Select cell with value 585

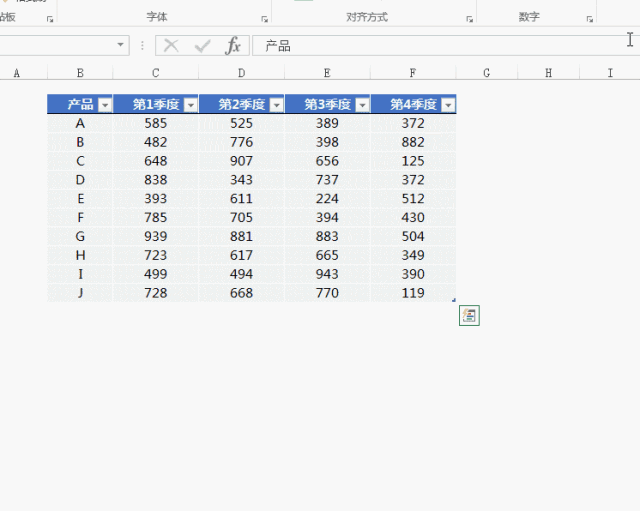pos(156,123)
